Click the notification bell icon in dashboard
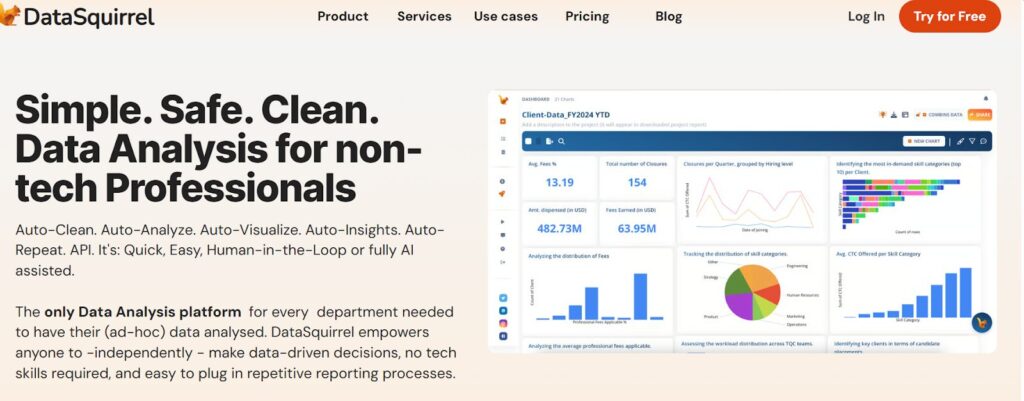Screen dimensions: 1024x401 click(985, 99)
